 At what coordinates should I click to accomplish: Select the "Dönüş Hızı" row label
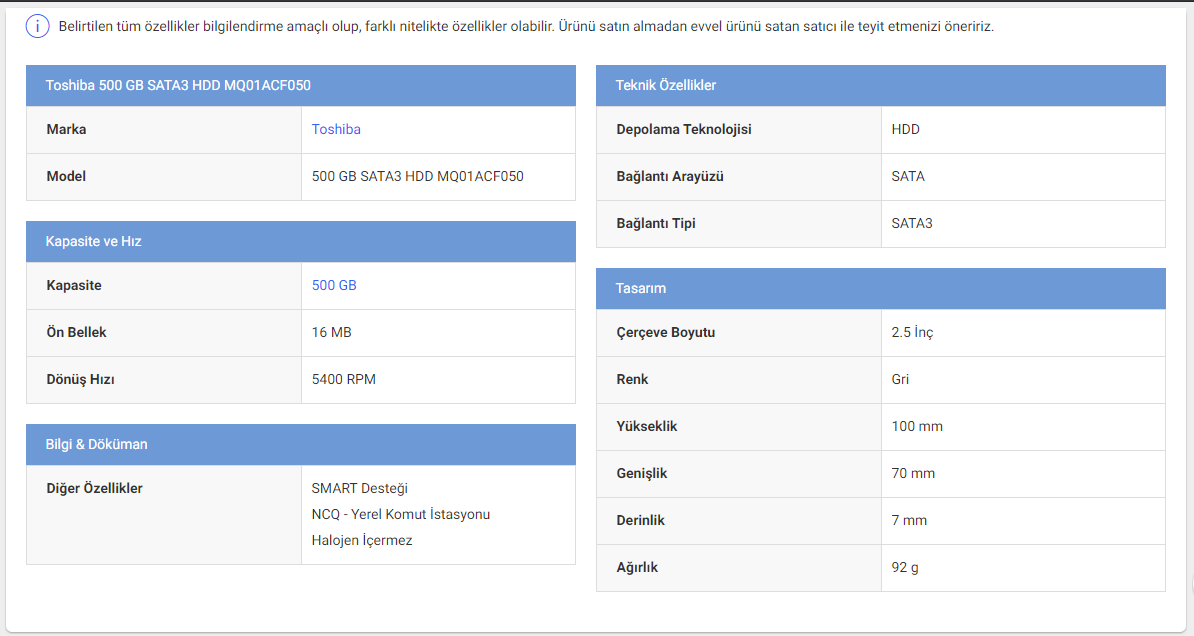point(80,379)
